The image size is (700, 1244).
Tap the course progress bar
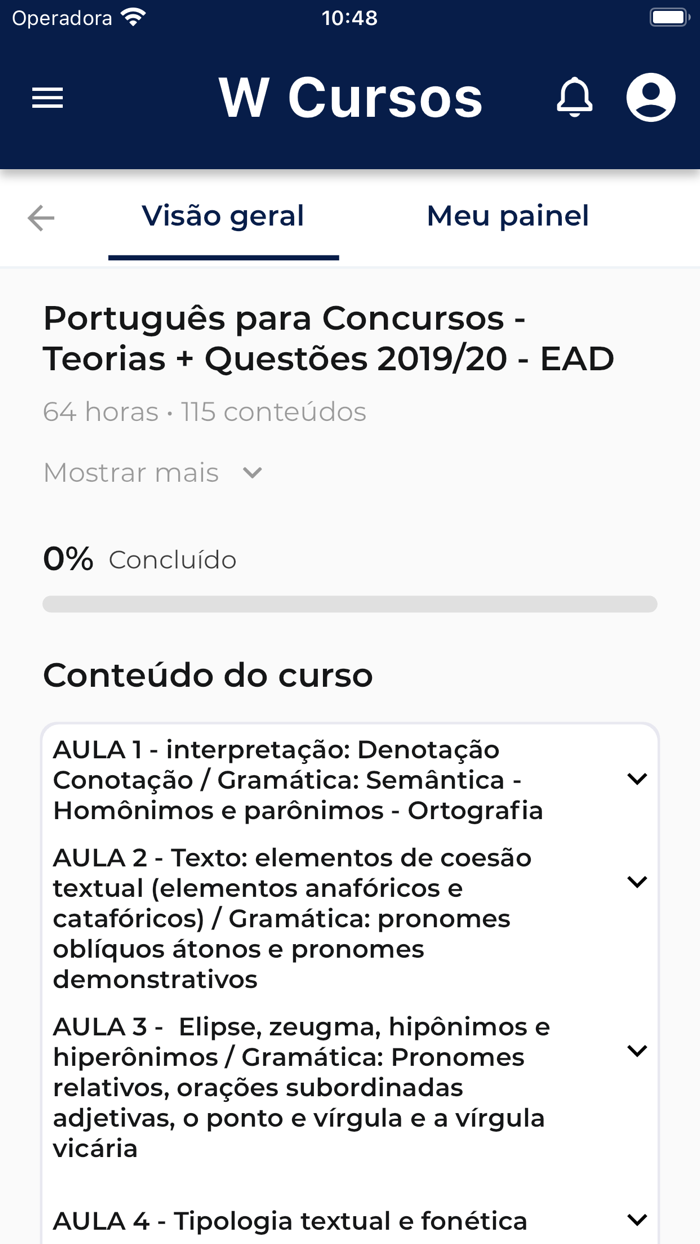pos(350,603)
